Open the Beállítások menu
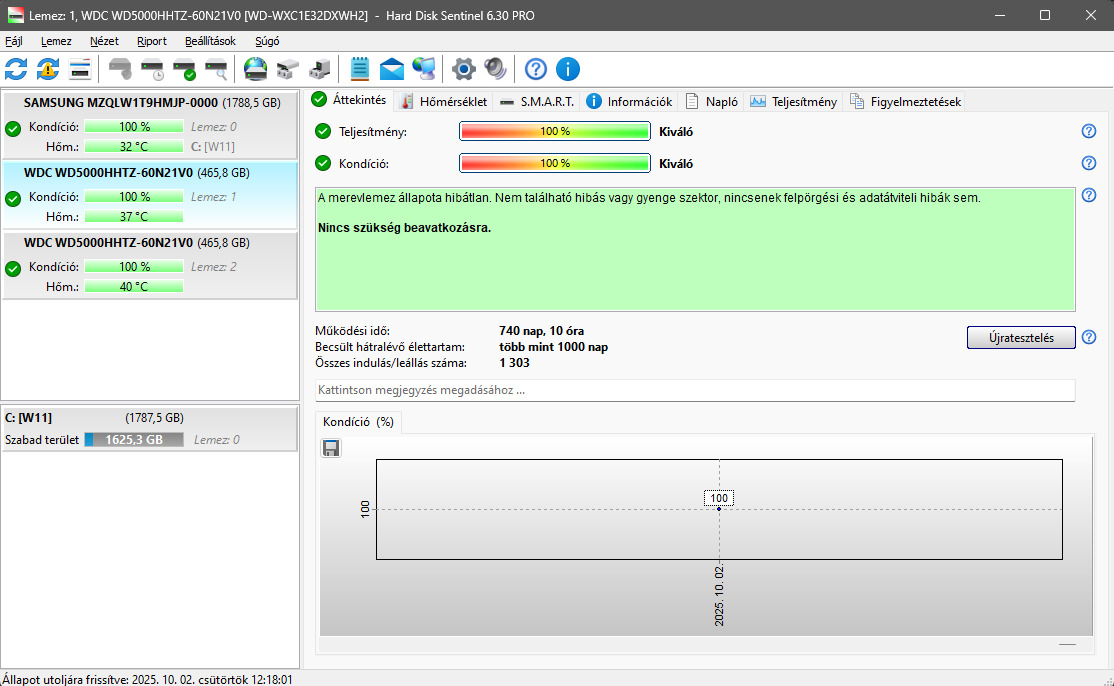This screenshot has width=1114, height=686. coord(210,41)
